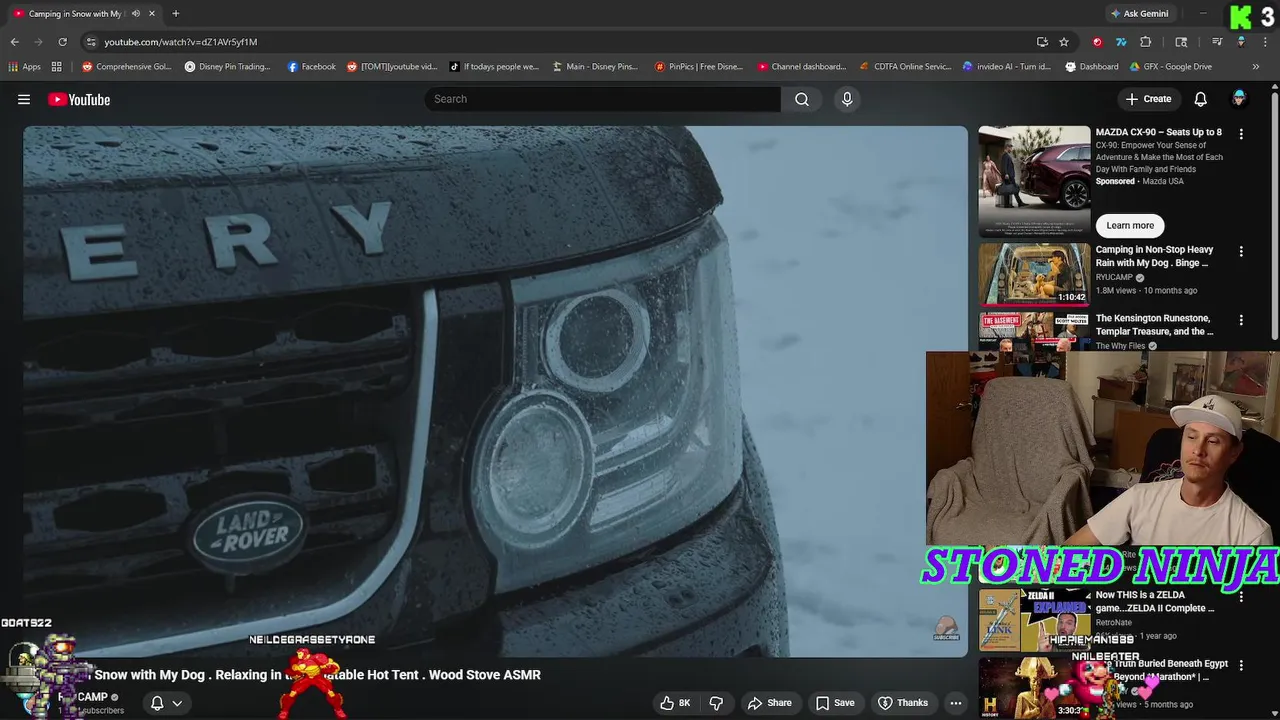This screenshot has height=720, width=1280.
Task: Open the Apps bookmarks shortcut
Action: pyautogui.click(x=25, y=67)
